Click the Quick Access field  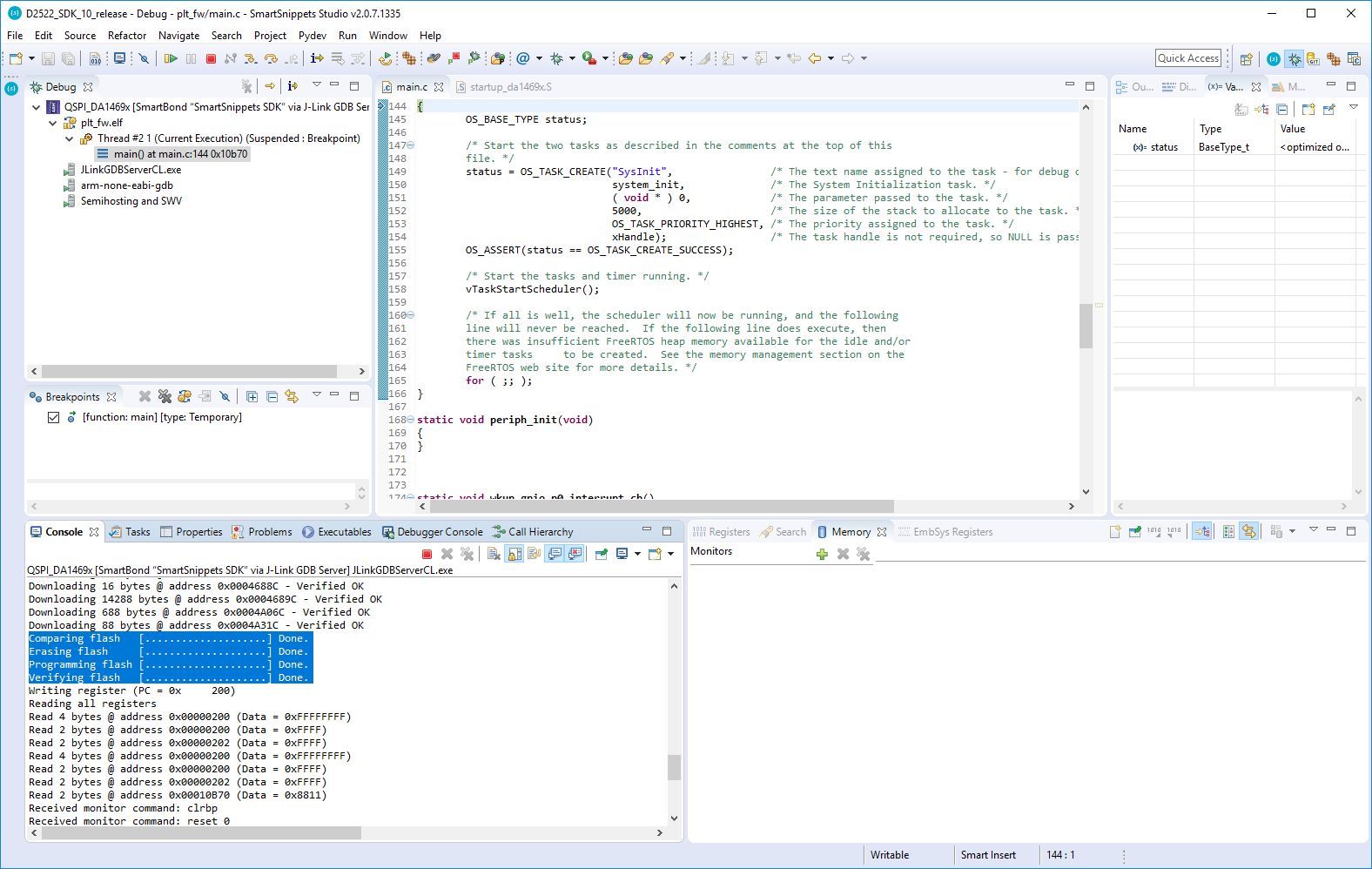[1187, 58]
